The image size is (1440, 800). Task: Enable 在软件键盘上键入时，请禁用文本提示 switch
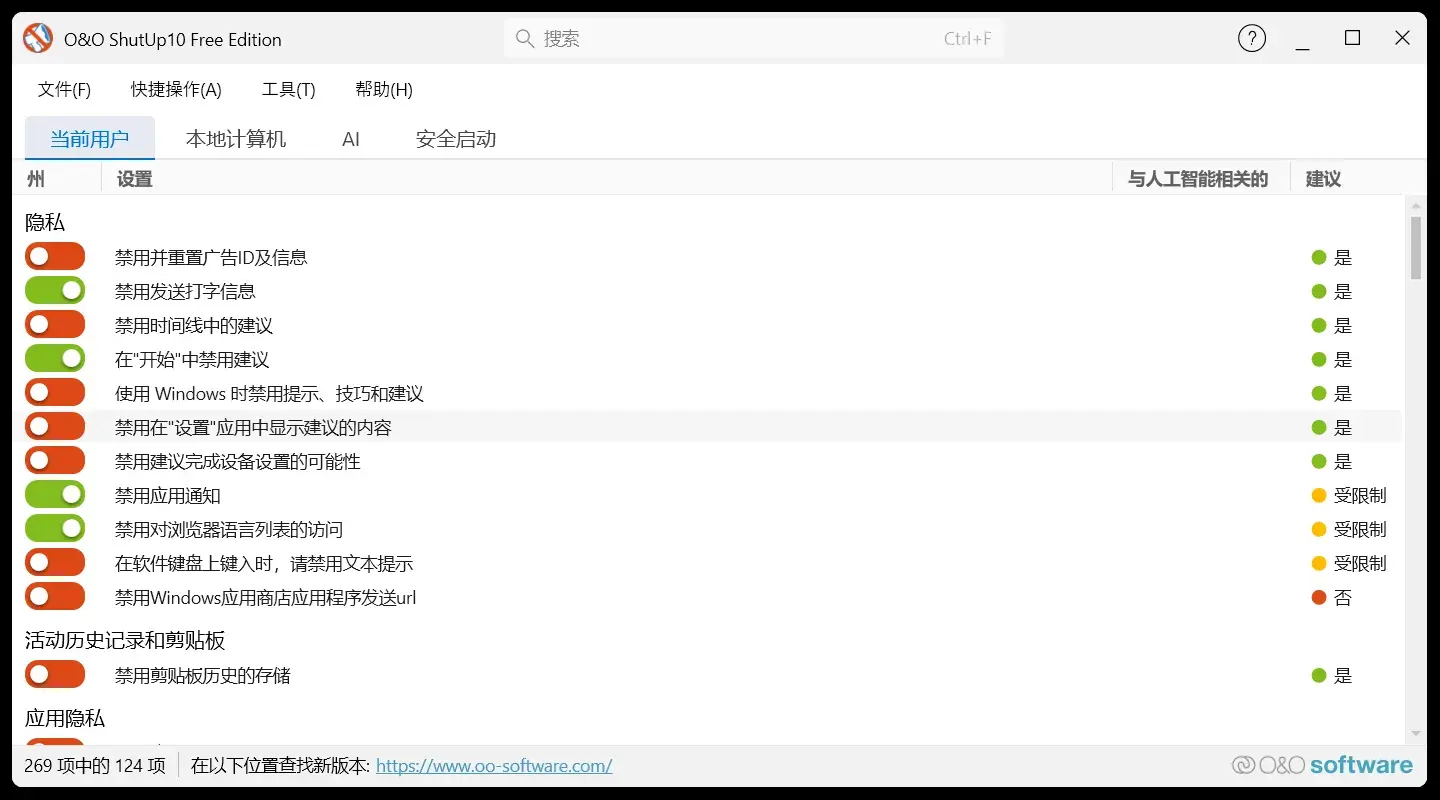pyautogui.click(x=55, y=563)
